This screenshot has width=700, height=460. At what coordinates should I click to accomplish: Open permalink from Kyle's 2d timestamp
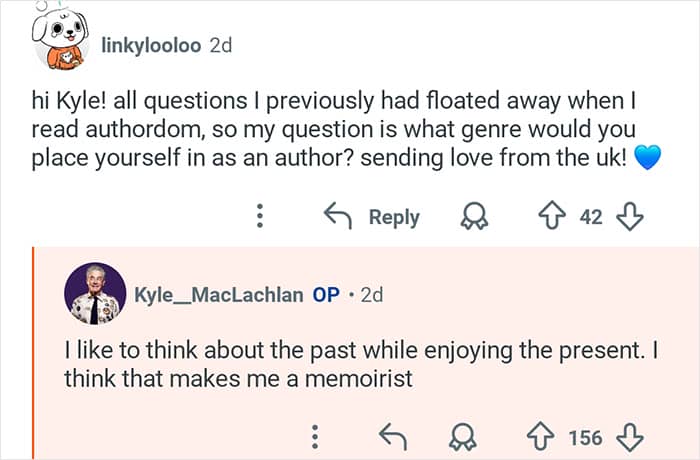tap(371, 296)
